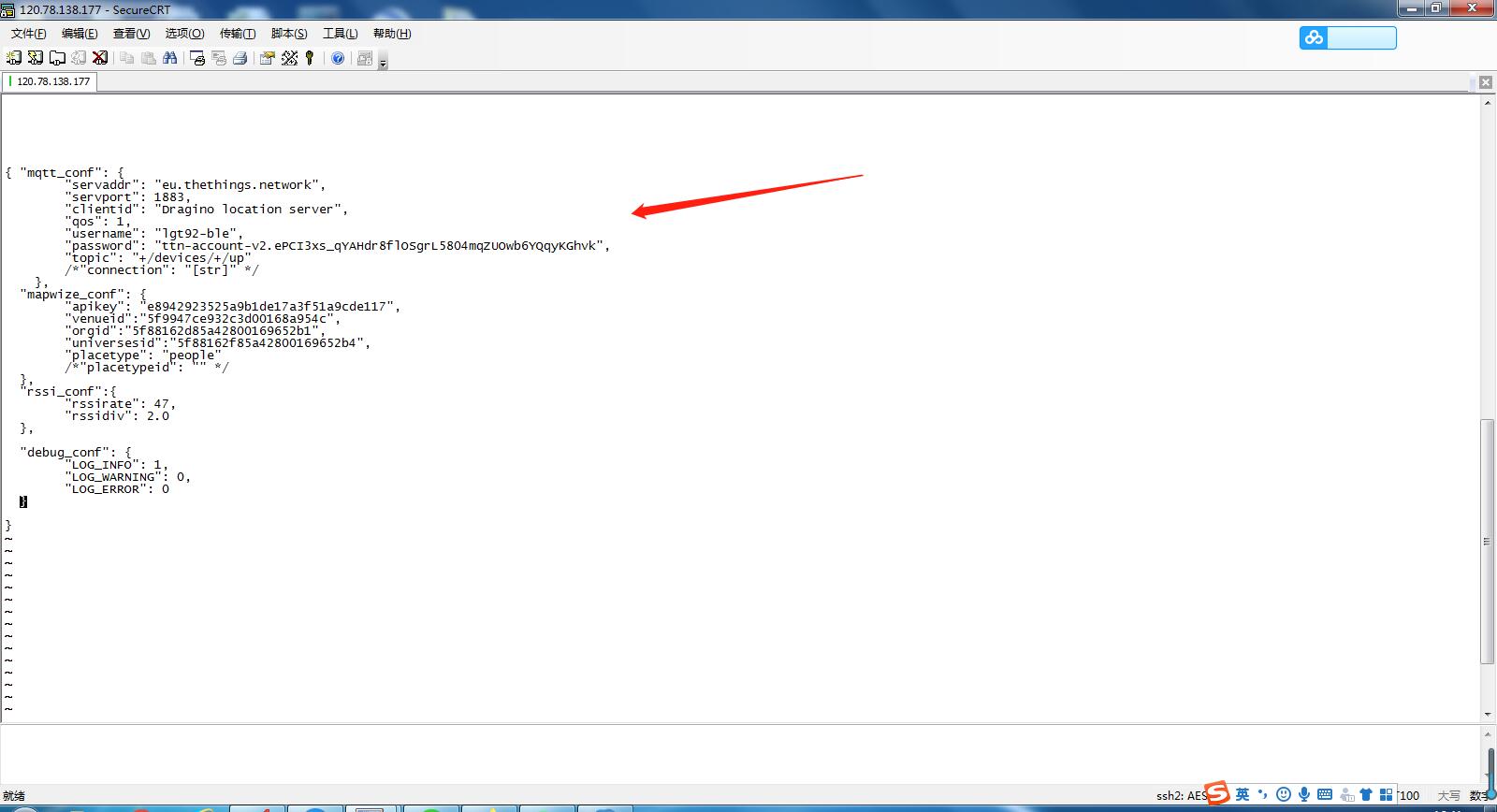Viewport: 1497px width, 812px height.
Task: Open Find with the binoculars icon
Action: 170,58
